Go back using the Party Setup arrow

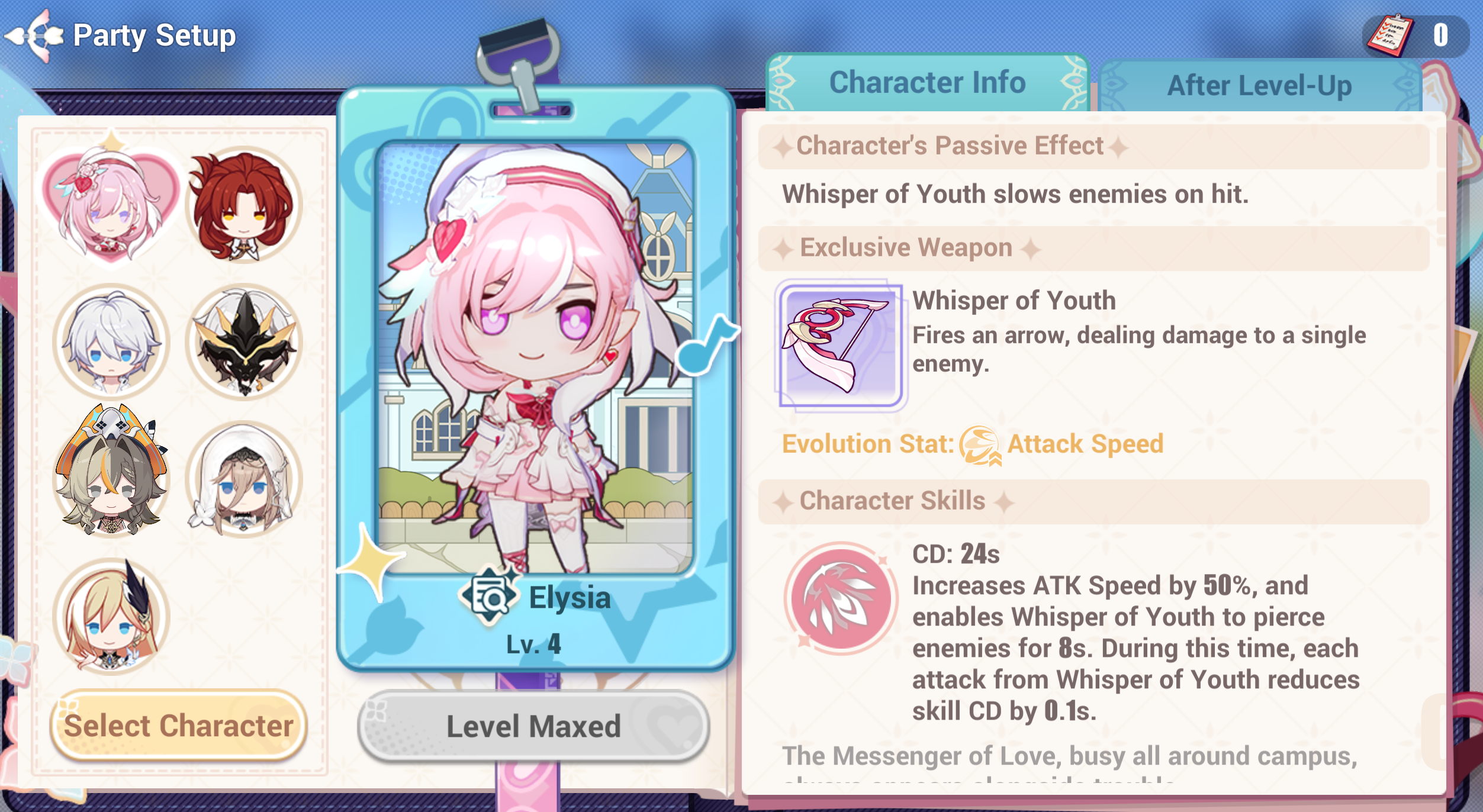coord(34,36)
